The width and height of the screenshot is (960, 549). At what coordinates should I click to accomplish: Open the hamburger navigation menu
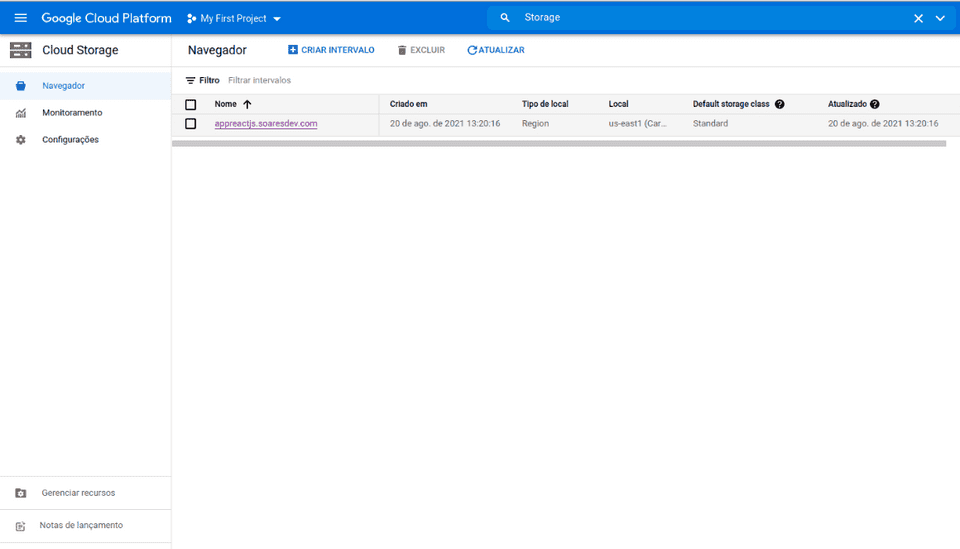tap(20, 18)
